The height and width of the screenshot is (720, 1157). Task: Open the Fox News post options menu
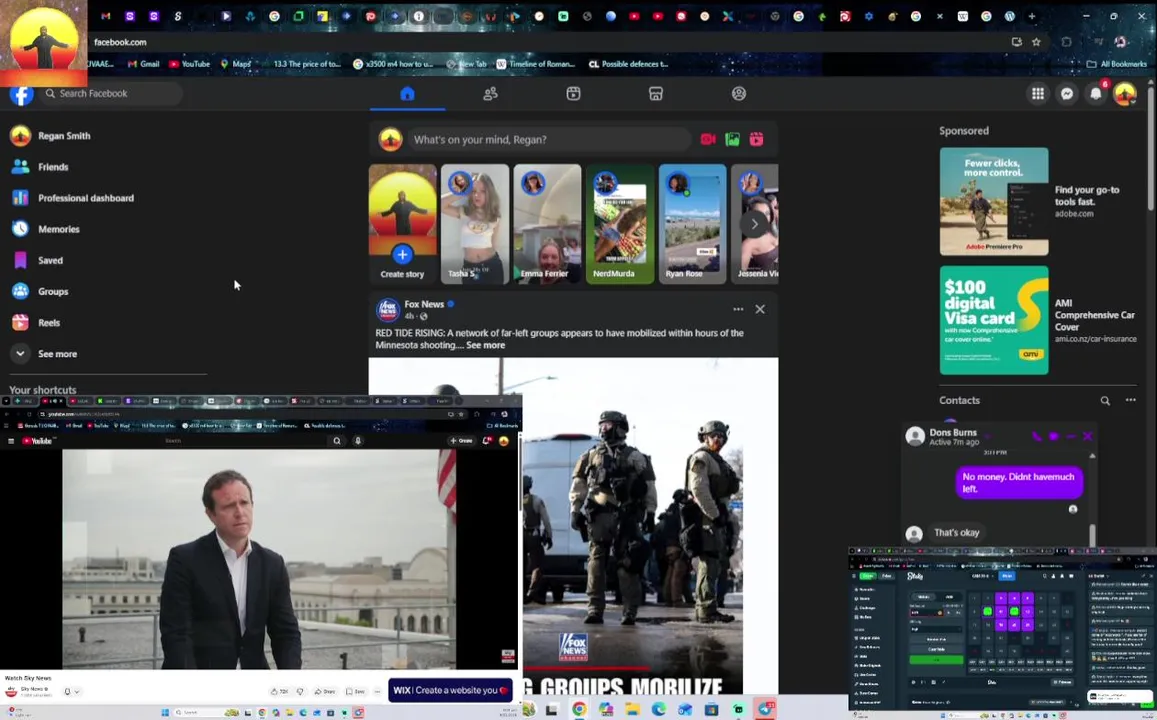pos(738,309)
